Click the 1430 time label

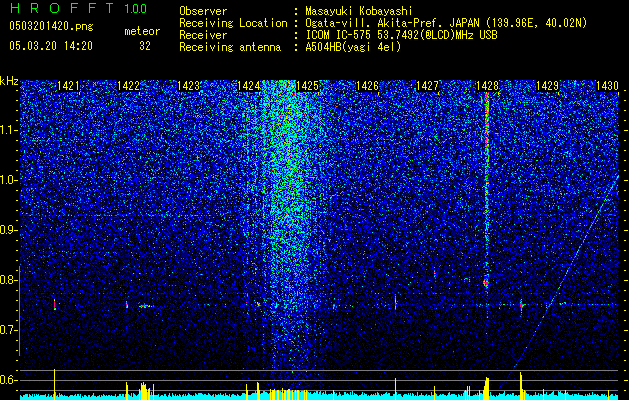607,85
